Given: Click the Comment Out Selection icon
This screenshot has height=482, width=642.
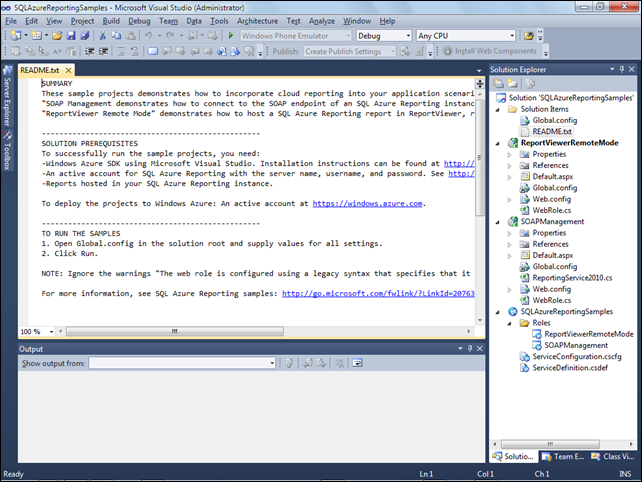Looking at the screenshot, I should [x=121, y=51].
